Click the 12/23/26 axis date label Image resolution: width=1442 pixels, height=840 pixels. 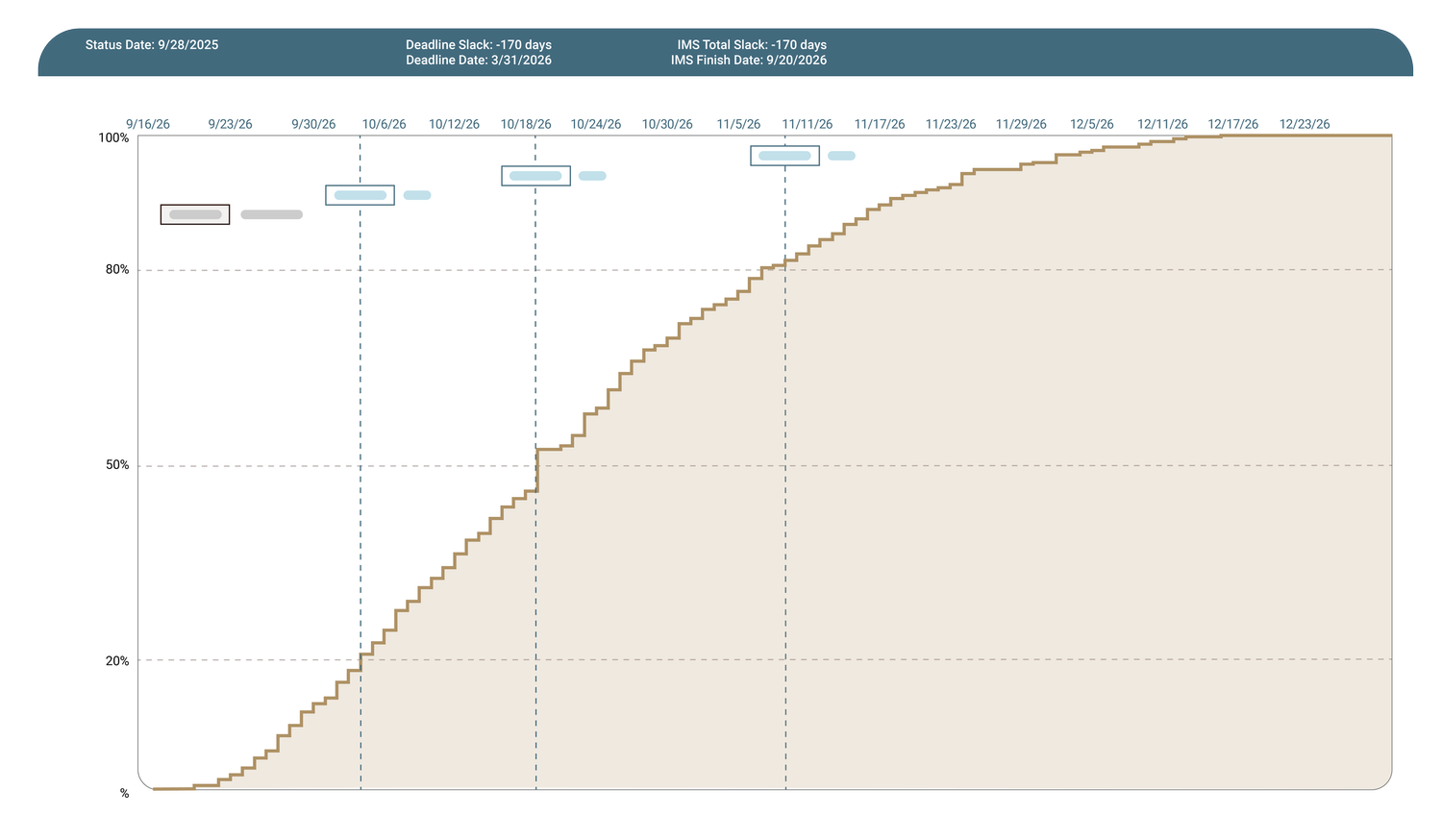[1305, 123]
